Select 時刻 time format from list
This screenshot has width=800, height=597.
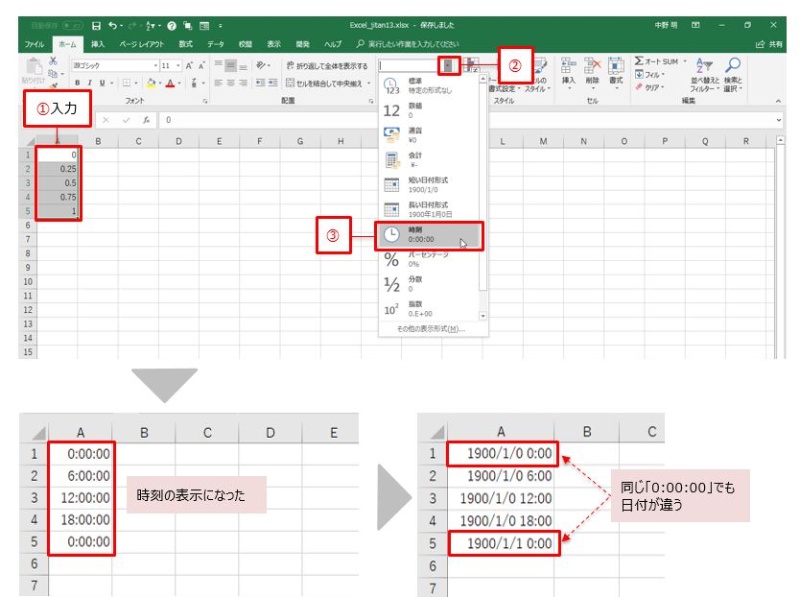pos(429,235)
